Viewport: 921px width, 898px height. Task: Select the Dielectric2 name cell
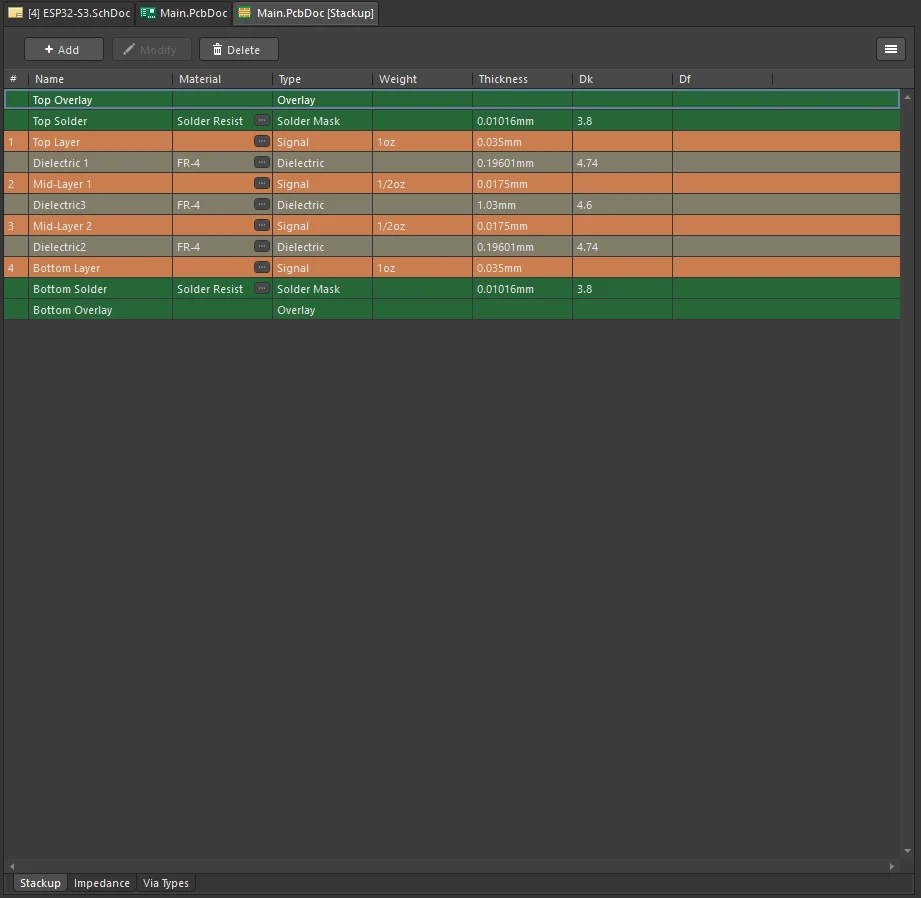click(100, 247)
